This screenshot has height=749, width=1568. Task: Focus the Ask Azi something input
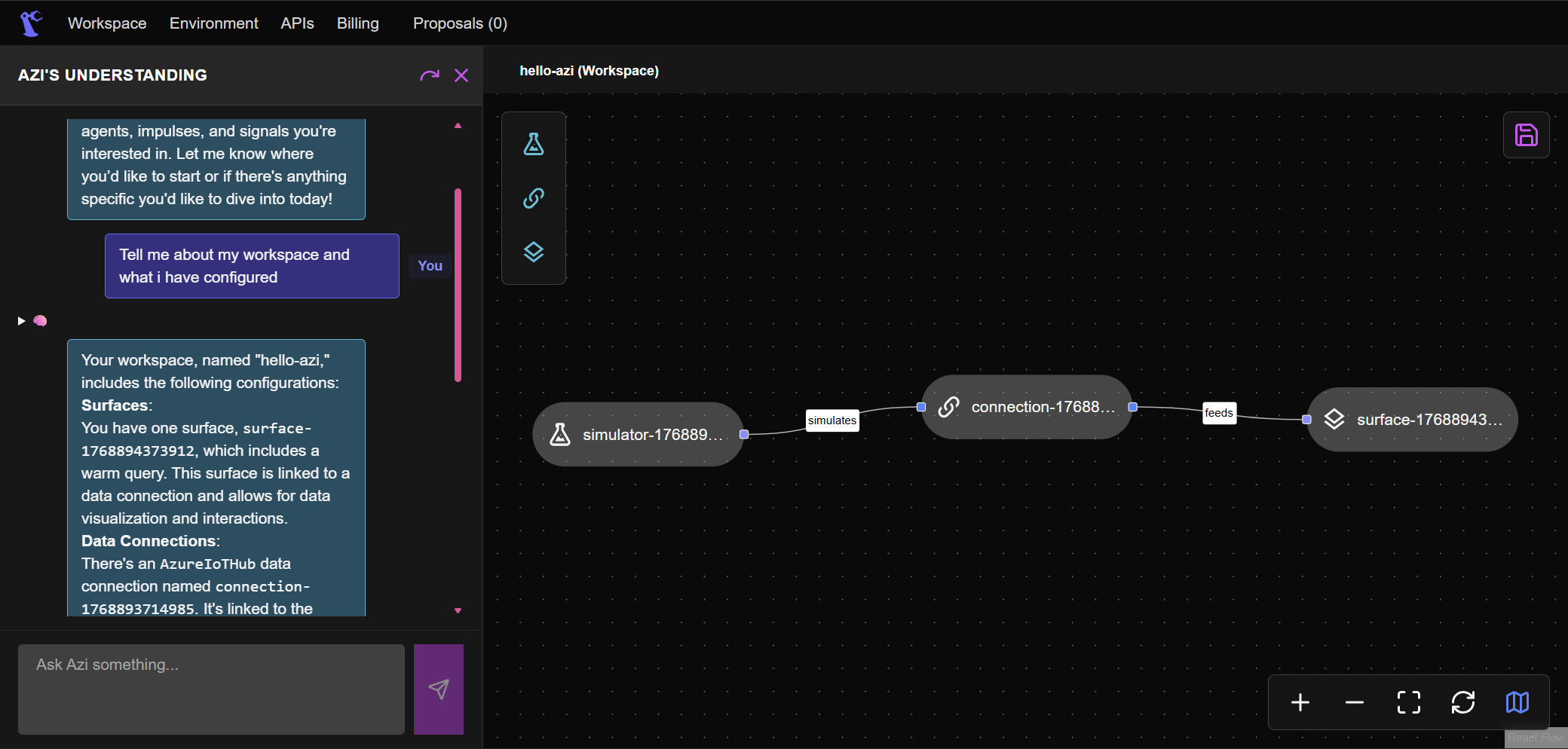(x=211, y=689)
